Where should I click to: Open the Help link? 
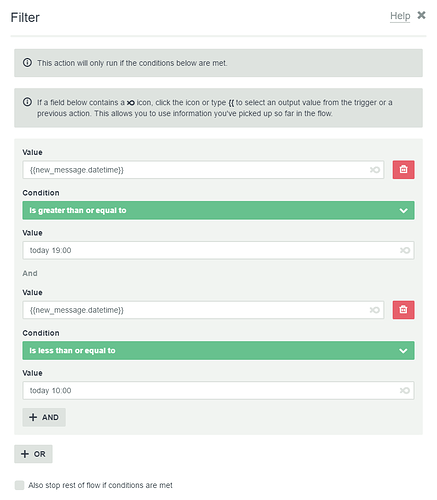[x=400, y=16]
